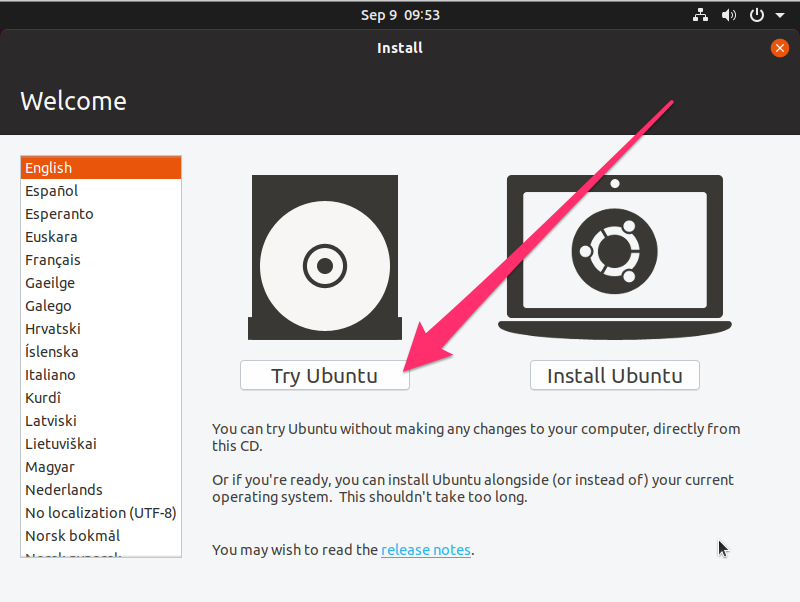Image resolution: width=800 pixels, height=602 pixels.
Task: Select Latviski in the language list
Action: [101, 420]
